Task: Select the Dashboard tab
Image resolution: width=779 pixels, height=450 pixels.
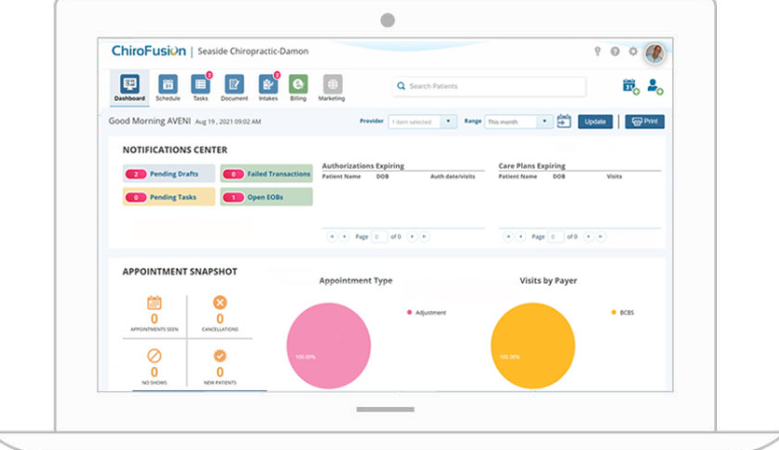Action: 130,87
